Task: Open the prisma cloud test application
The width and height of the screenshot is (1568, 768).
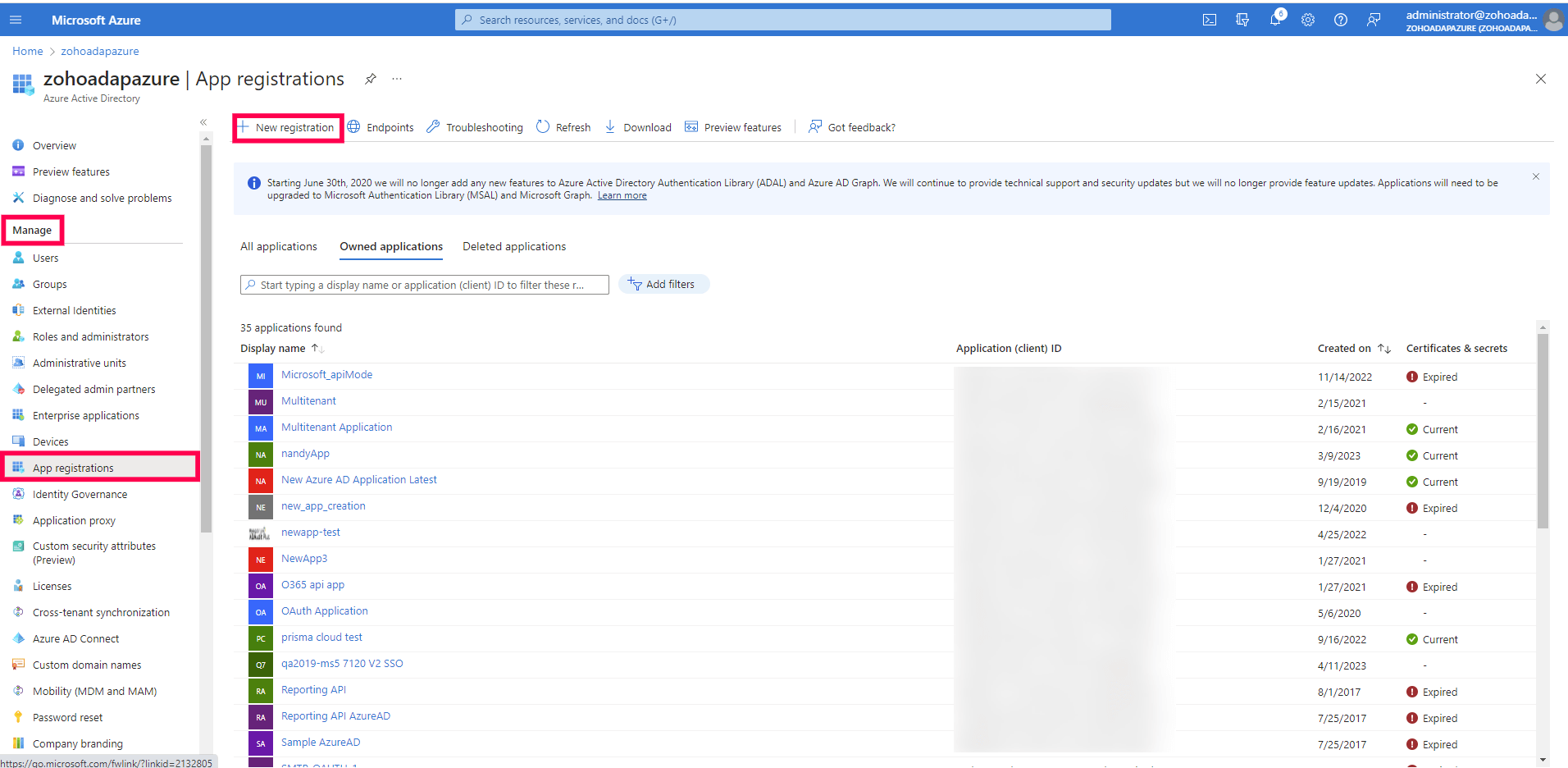Action: point(321,637)
